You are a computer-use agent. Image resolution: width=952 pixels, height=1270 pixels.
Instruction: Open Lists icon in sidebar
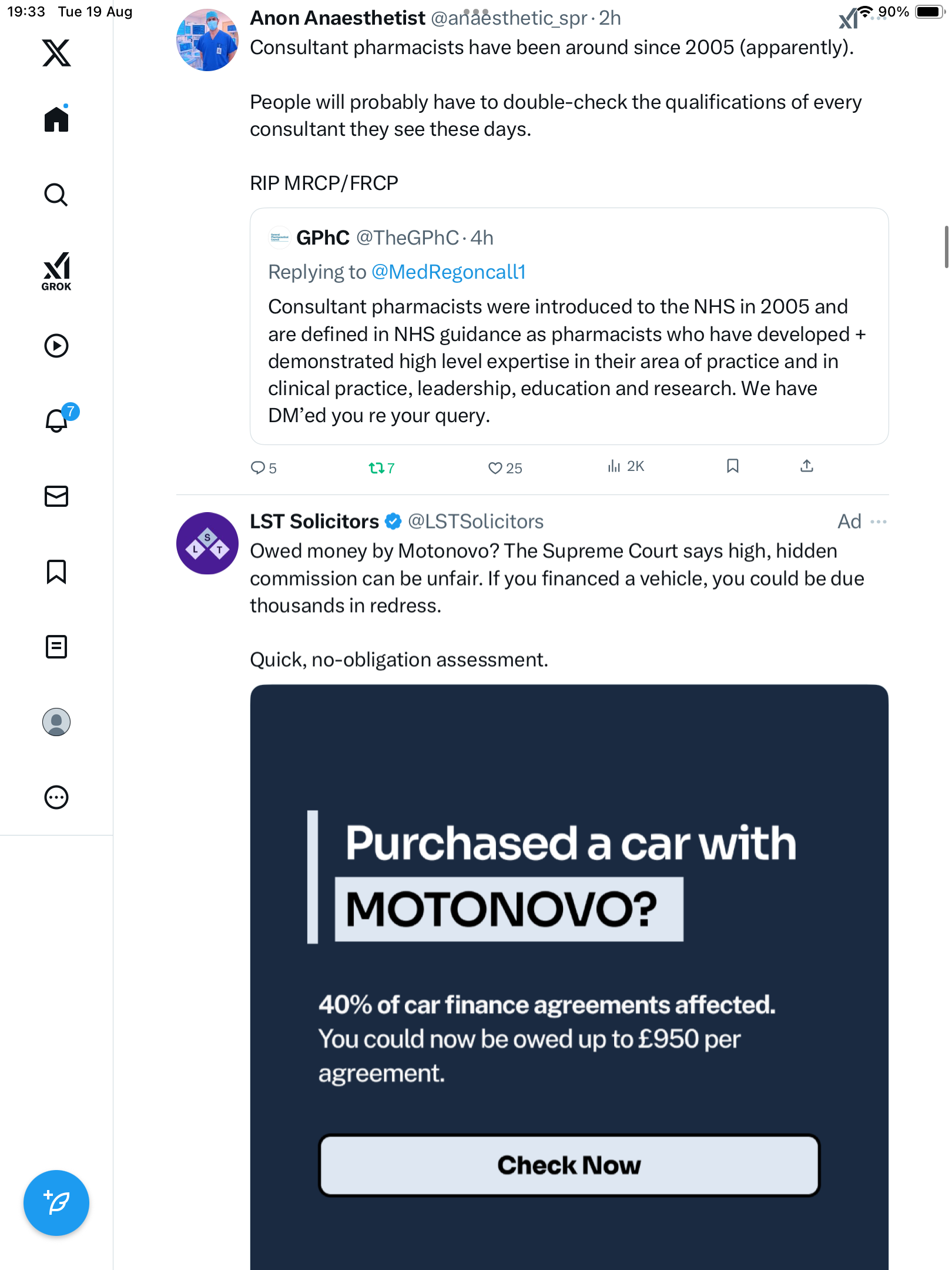56,647
